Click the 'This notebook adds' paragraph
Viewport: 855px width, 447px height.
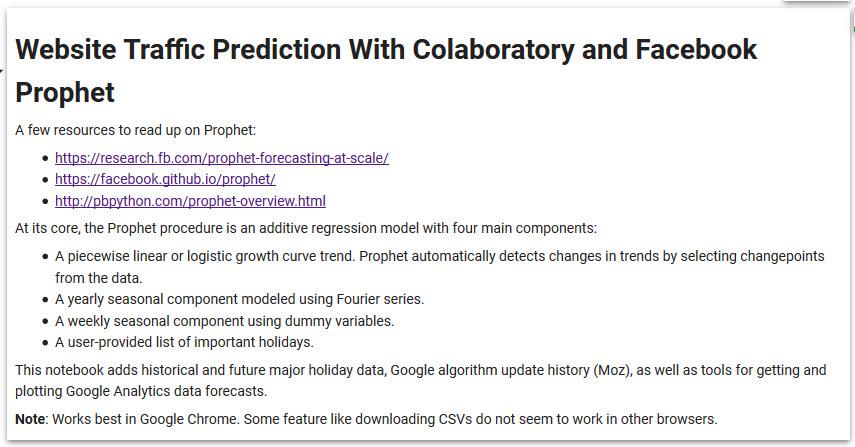click(420, 370)
